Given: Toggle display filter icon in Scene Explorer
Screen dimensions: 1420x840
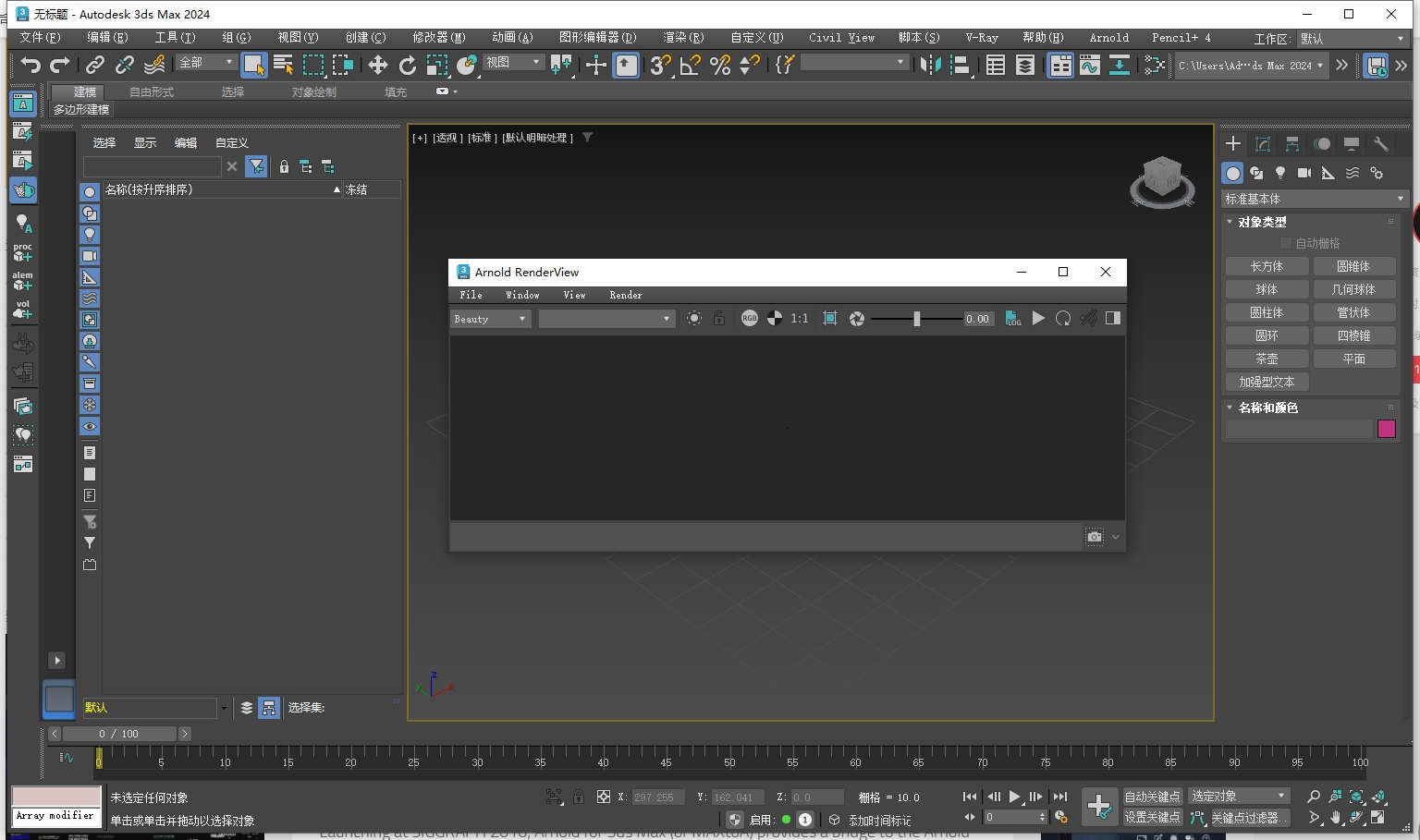Looking at the screenshot, I should [257, 166].
